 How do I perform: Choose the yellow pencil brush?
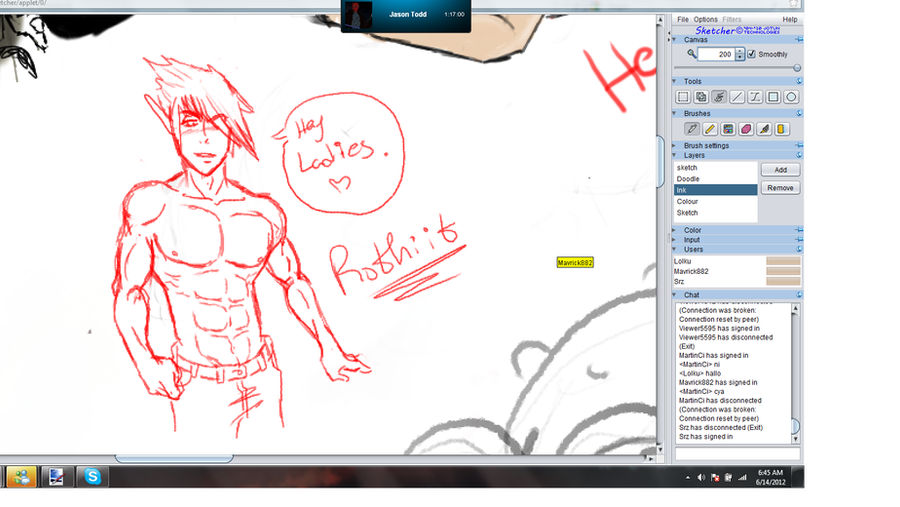tap(710, 129)
